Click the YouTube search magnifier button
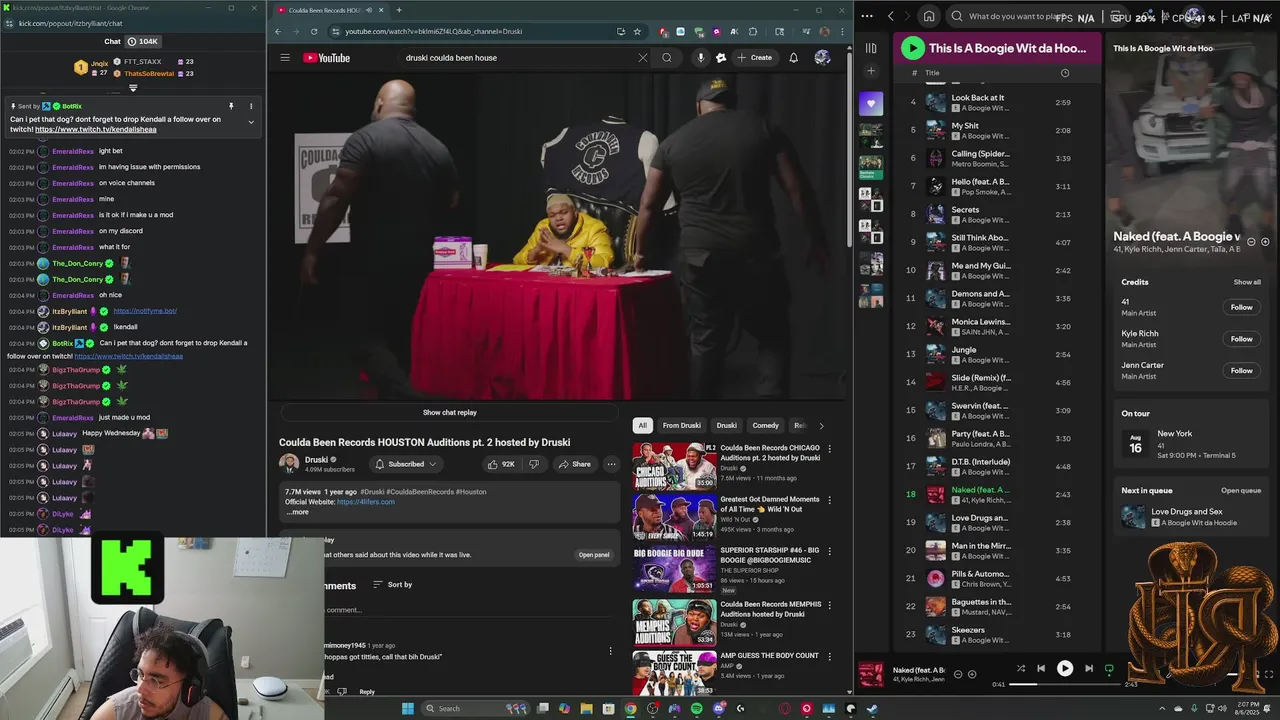The height and width of the screenshot is (720, 1280). (667, 58)
